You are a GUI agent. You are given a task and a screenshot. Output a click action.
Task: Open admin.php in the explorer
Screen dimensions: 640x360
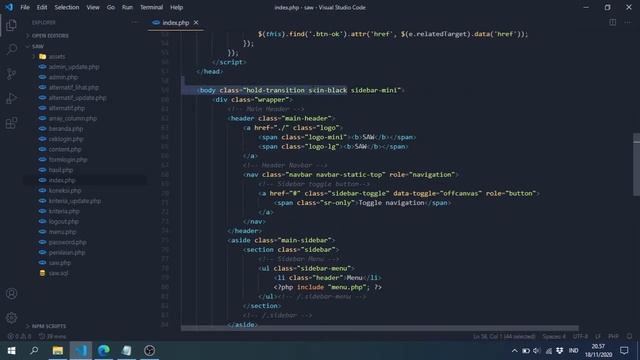tap(63, 77)
